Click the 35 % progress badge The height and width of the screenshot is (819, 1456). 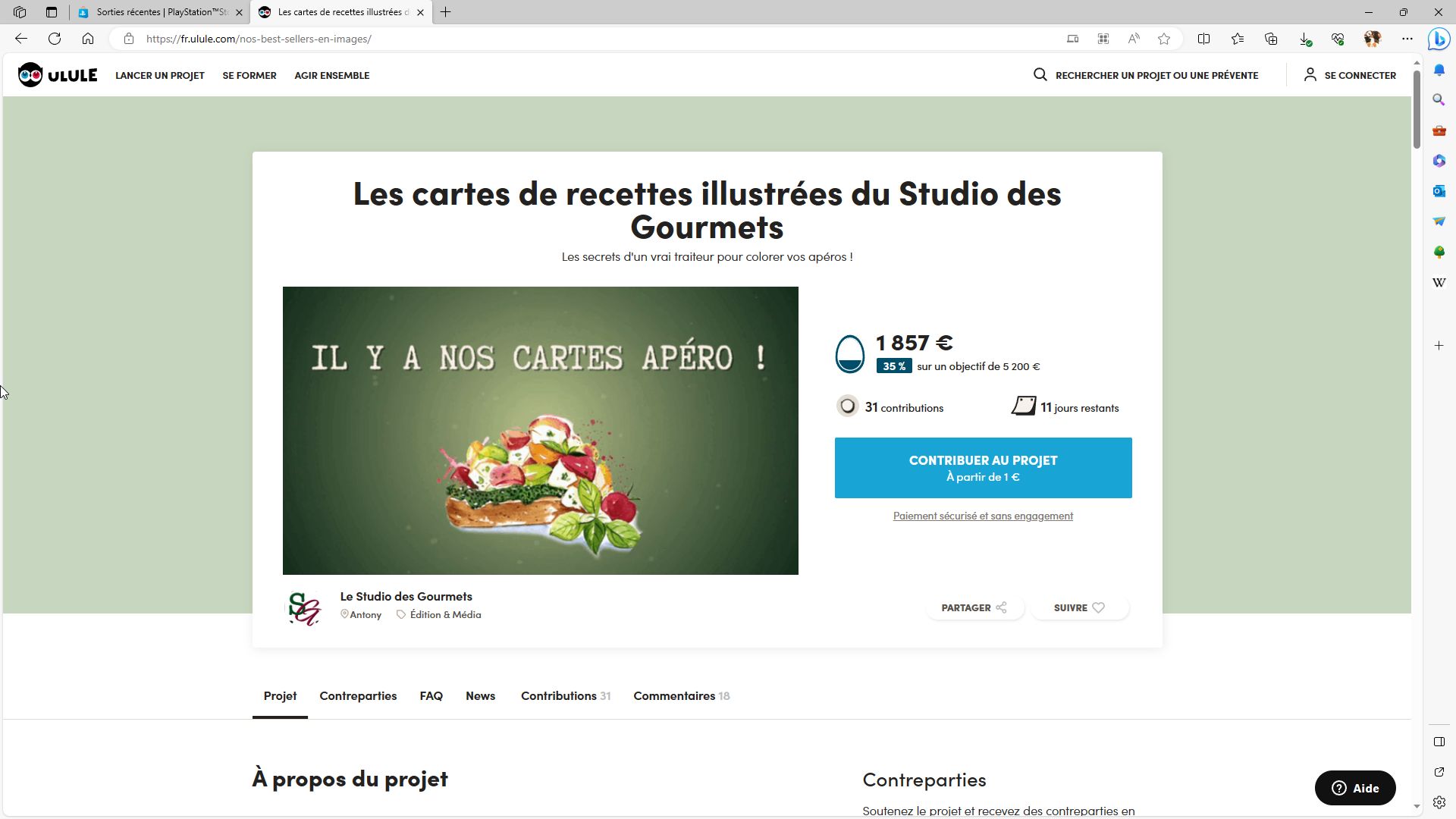point(894,366)
